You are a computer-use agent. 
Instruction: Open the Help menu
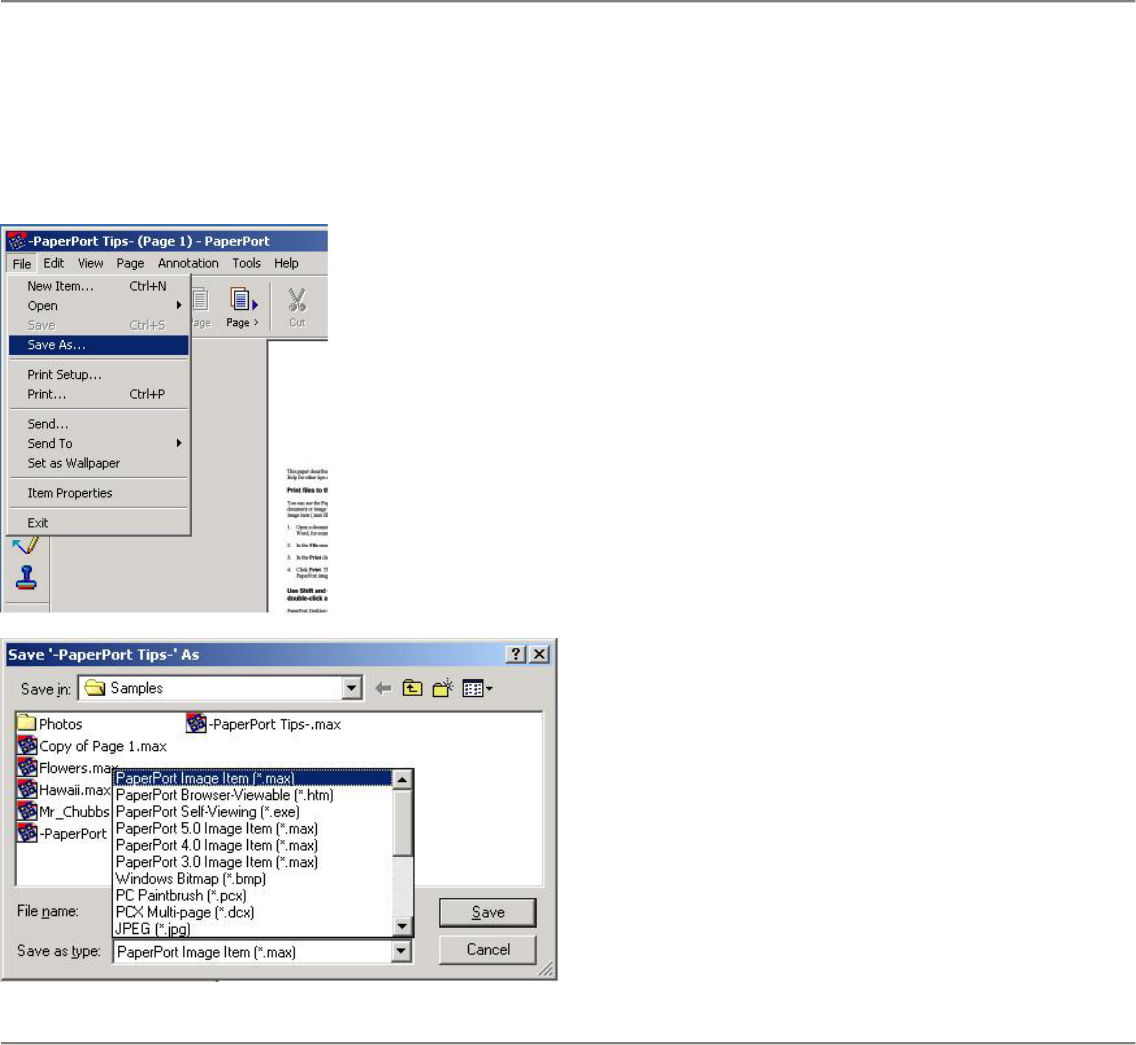tap(286, 263)
